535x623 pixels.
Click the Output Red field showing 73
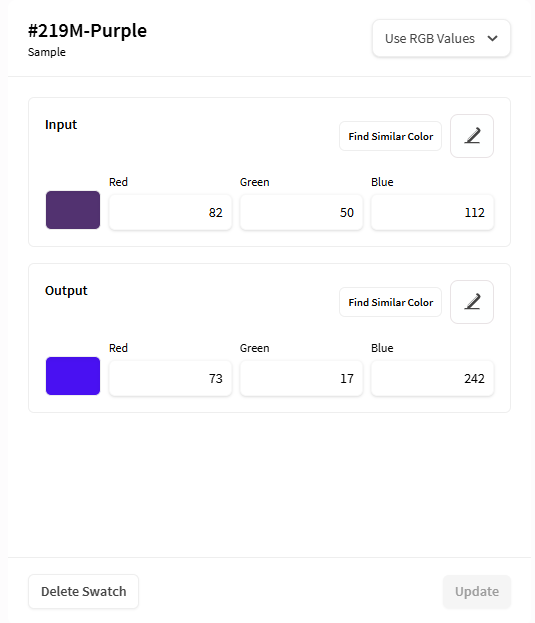pos(170,379)
